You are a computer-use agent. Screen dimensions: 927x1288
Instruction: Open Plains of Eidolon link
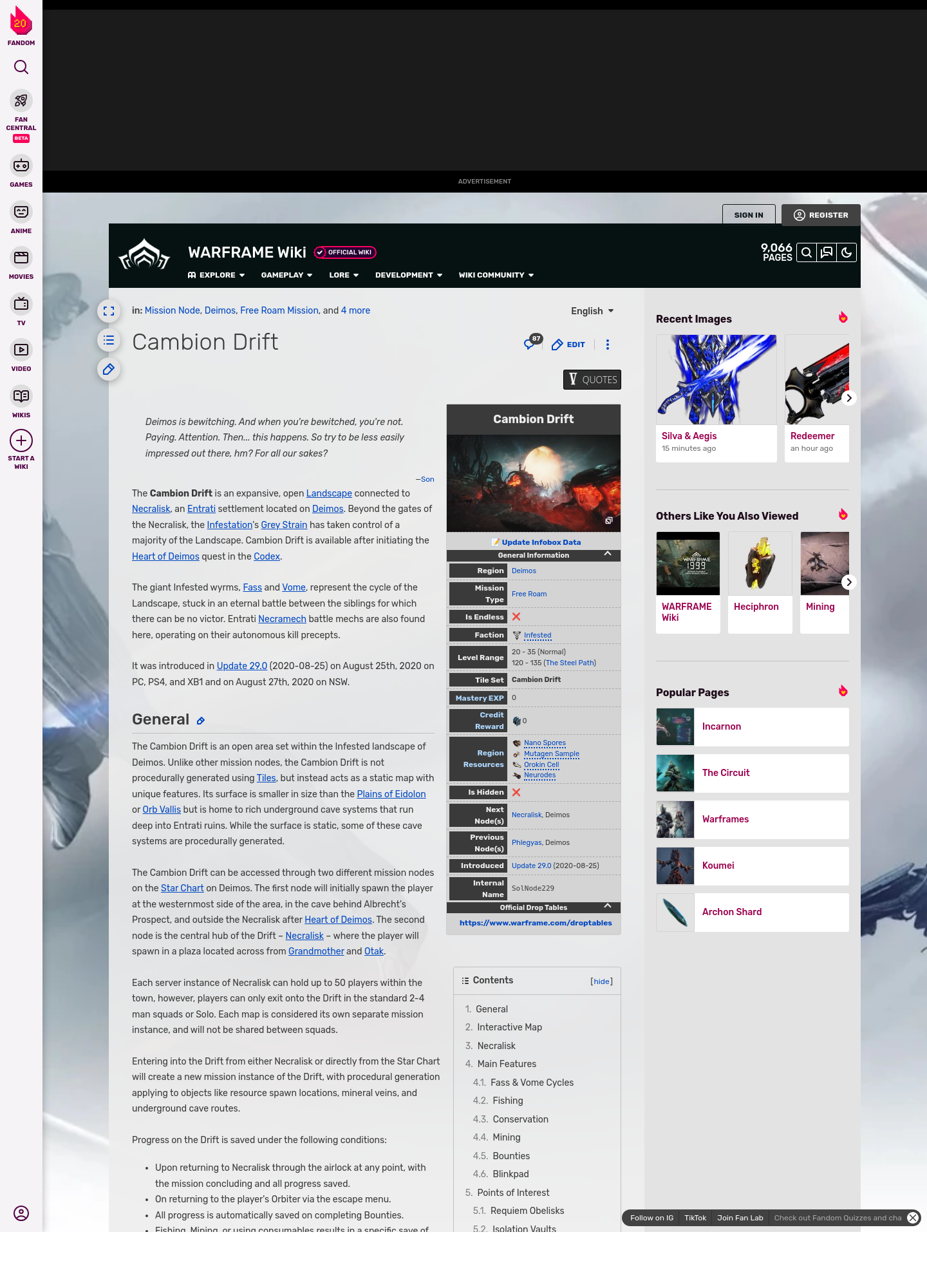(x=391, y=794)
